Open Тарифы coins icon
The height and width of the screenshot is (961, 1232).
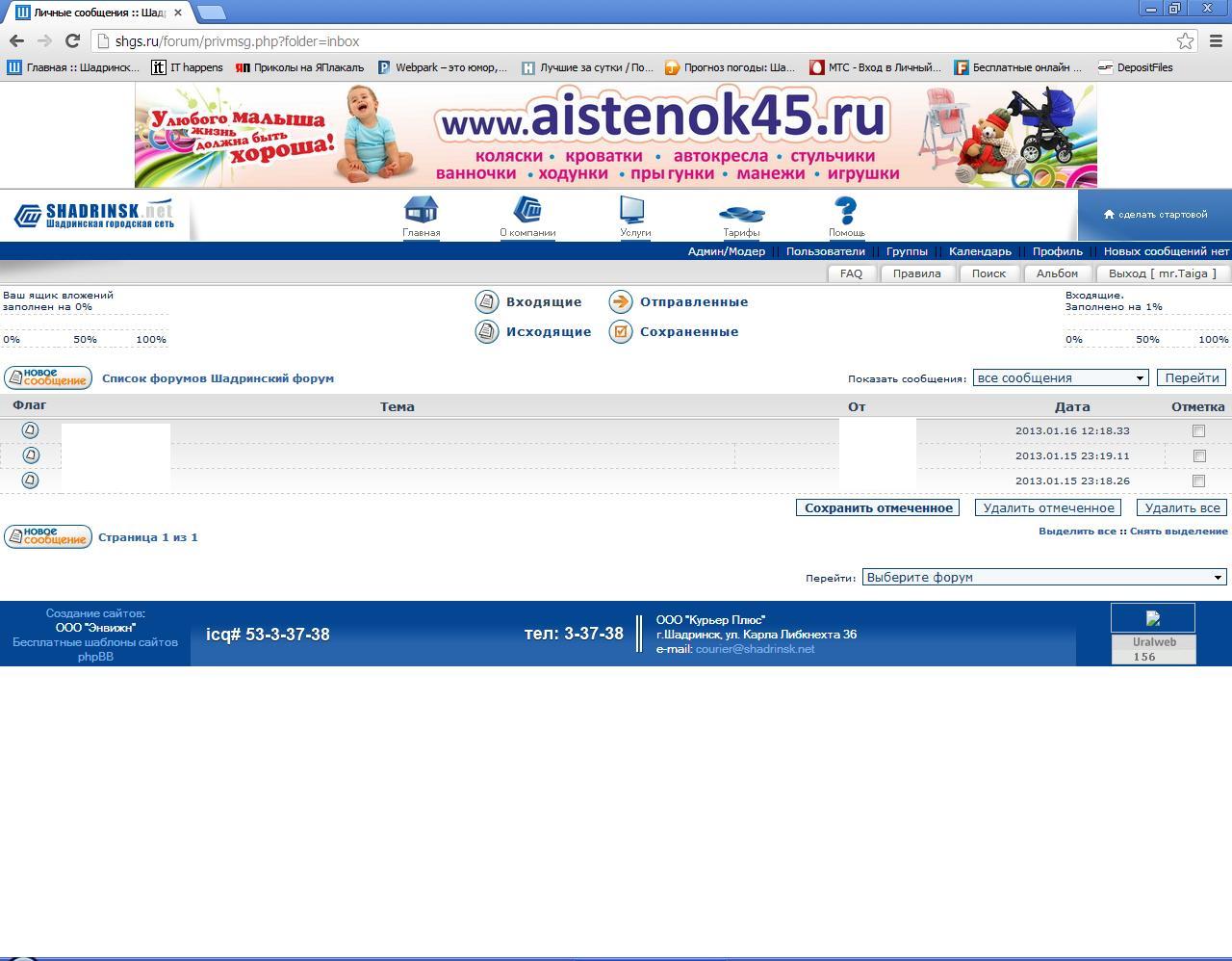tap(741, 213)
